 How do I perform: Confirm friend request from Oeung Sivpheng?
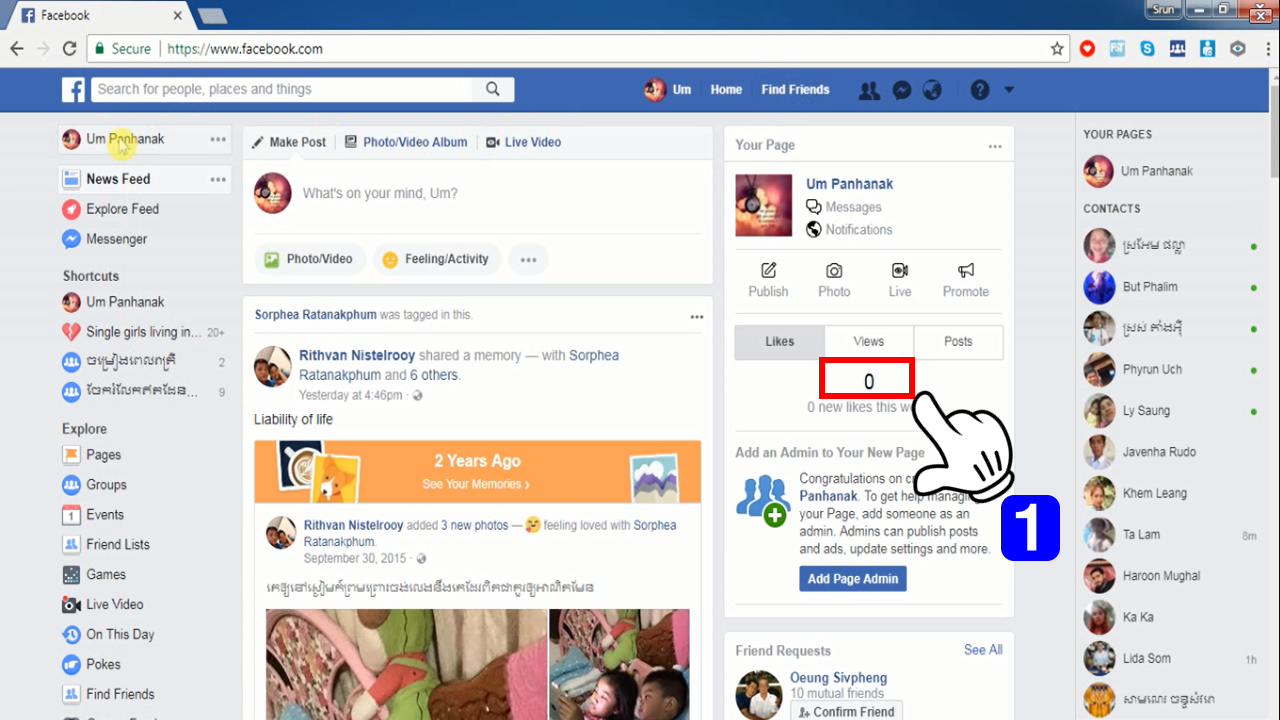click(846, 712)
